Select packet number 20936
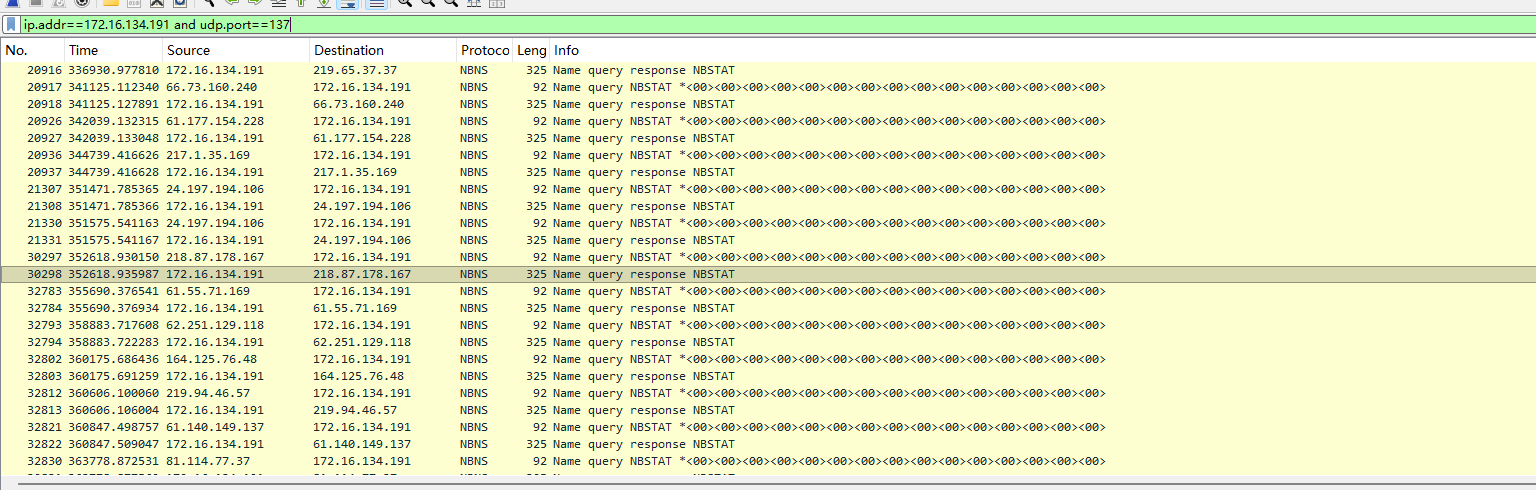The image size is (1536, 490). [44, 155]
